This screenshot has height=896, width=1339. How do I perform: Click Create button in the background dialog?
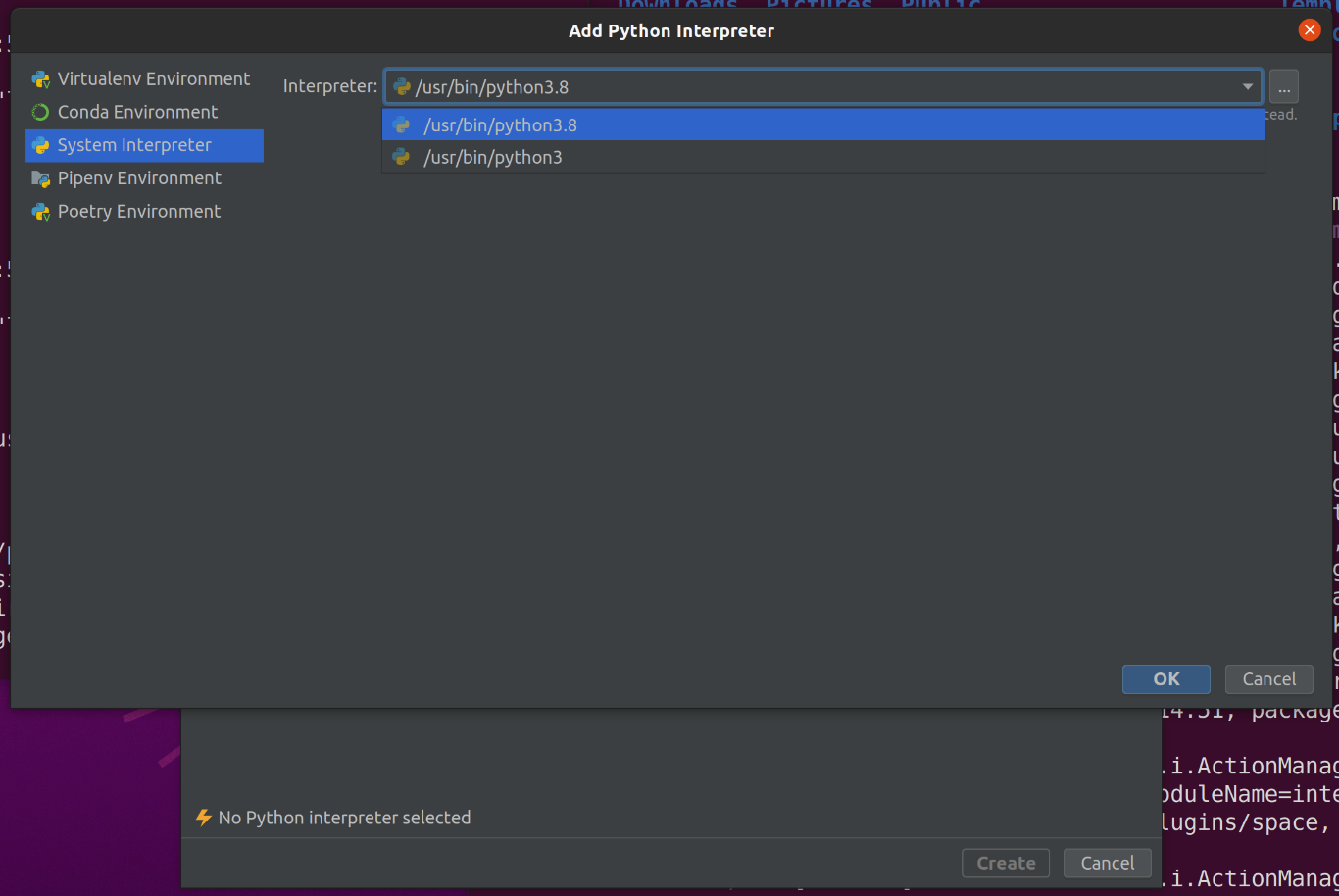(1006, 864)
